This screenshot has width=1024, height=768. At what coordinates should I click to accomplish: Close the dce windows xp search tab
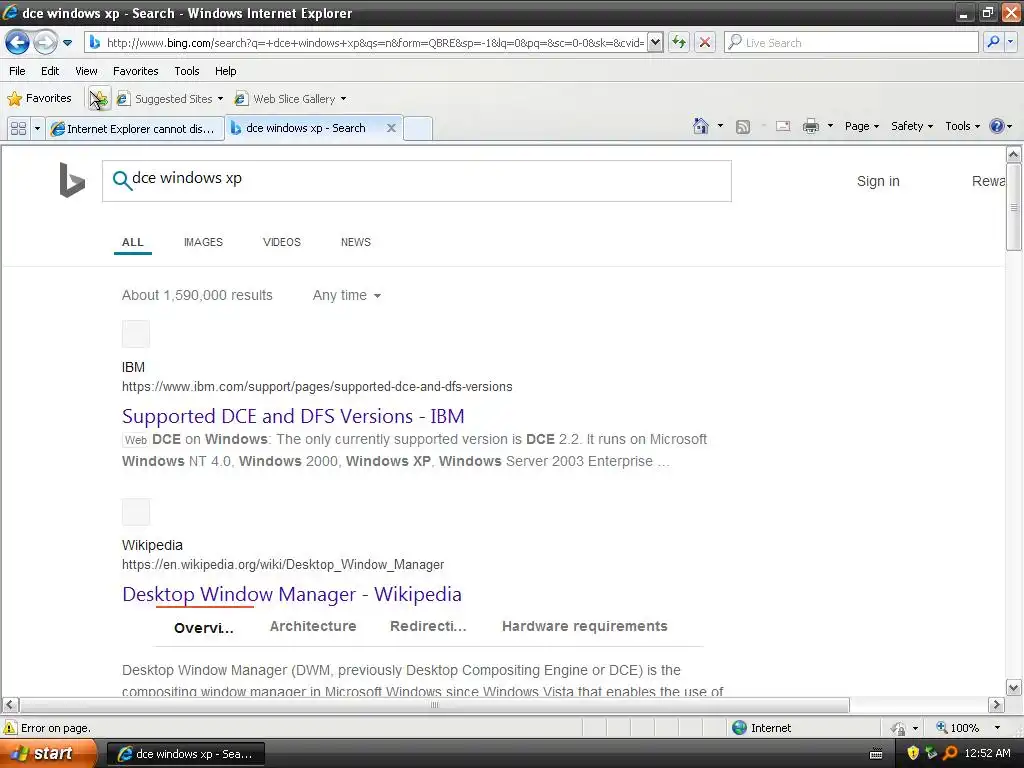click(391, 128)
